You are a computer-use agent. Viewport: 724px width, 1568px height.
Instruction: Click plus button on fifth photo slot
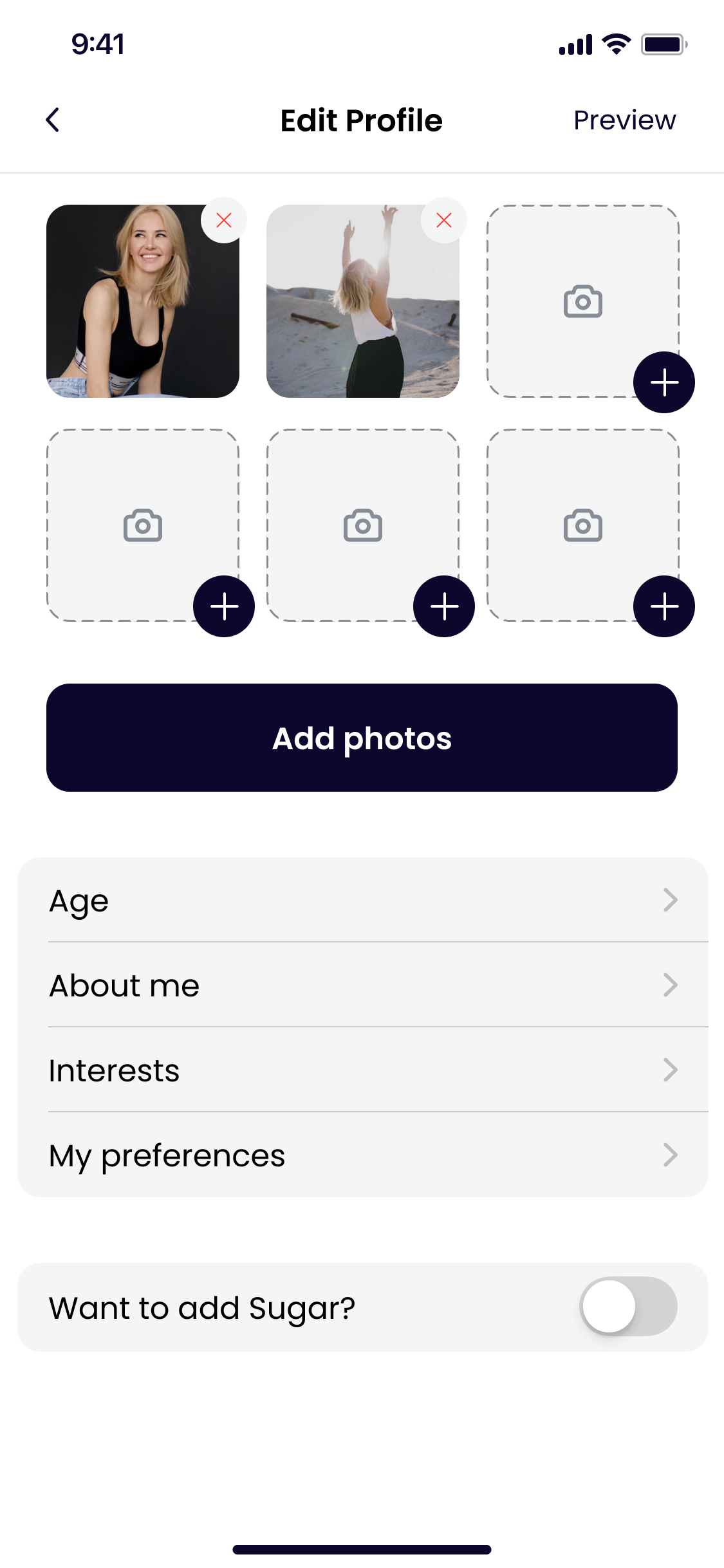point(444,606)
